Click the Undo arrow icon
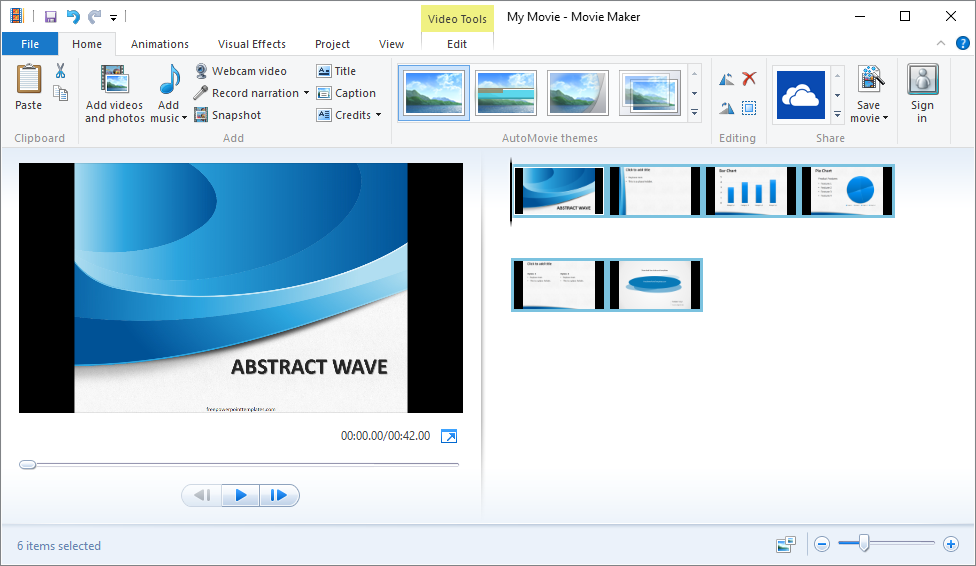Image resolution: width=976 pixels, height=566 pixels. (x=73, y=17)
